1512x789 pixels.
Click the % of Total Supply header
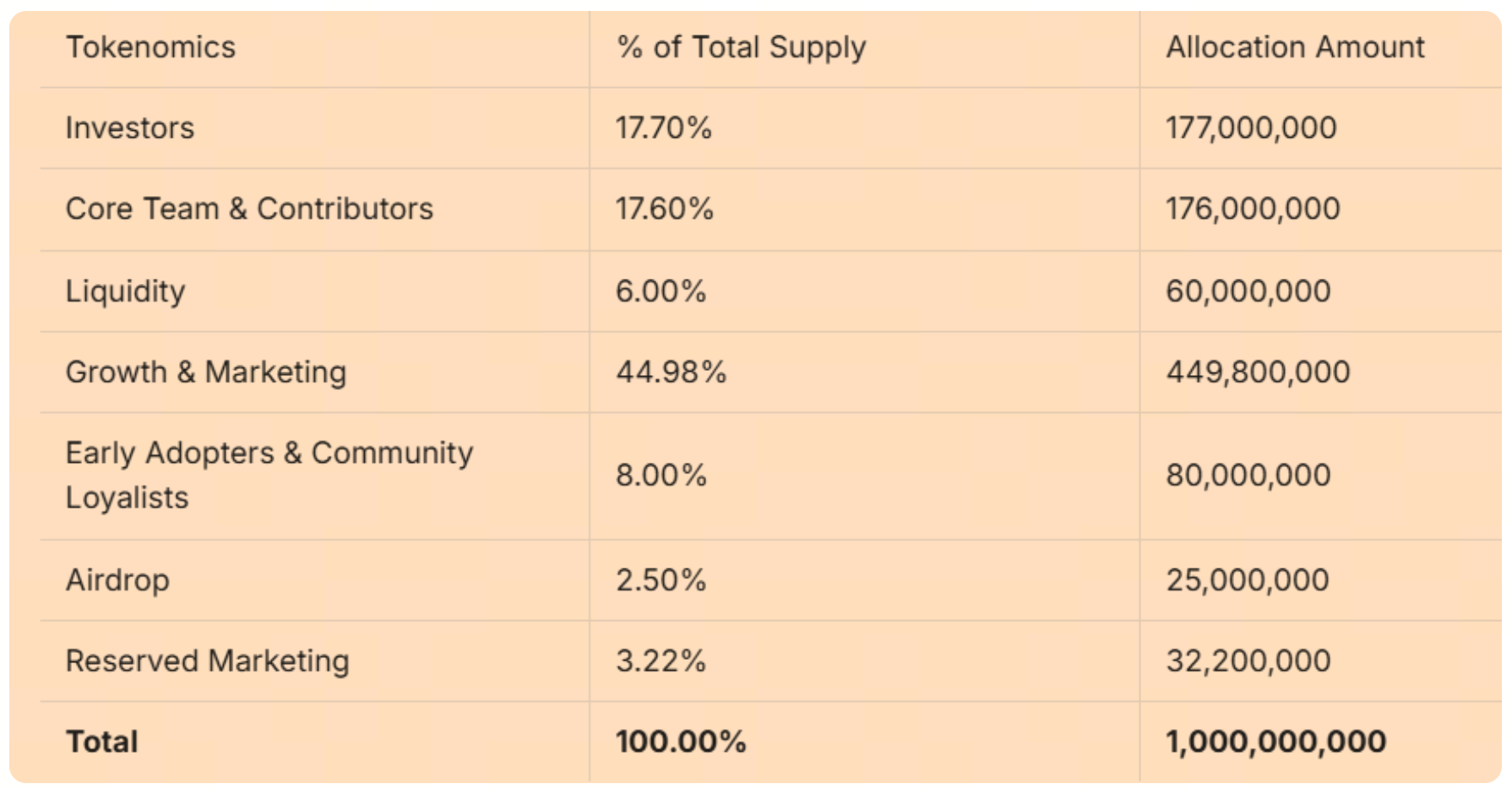coord(741,47)
